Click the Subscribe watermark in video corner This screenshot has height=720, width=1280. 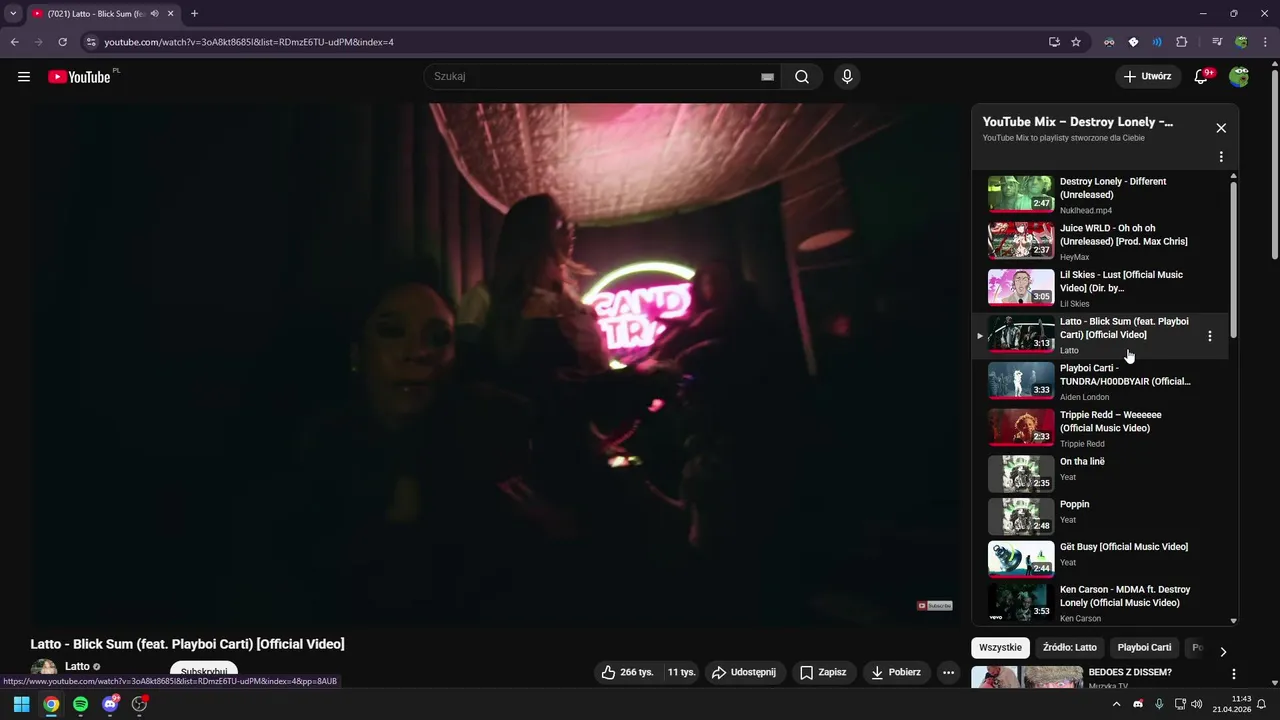click(935, 605)
